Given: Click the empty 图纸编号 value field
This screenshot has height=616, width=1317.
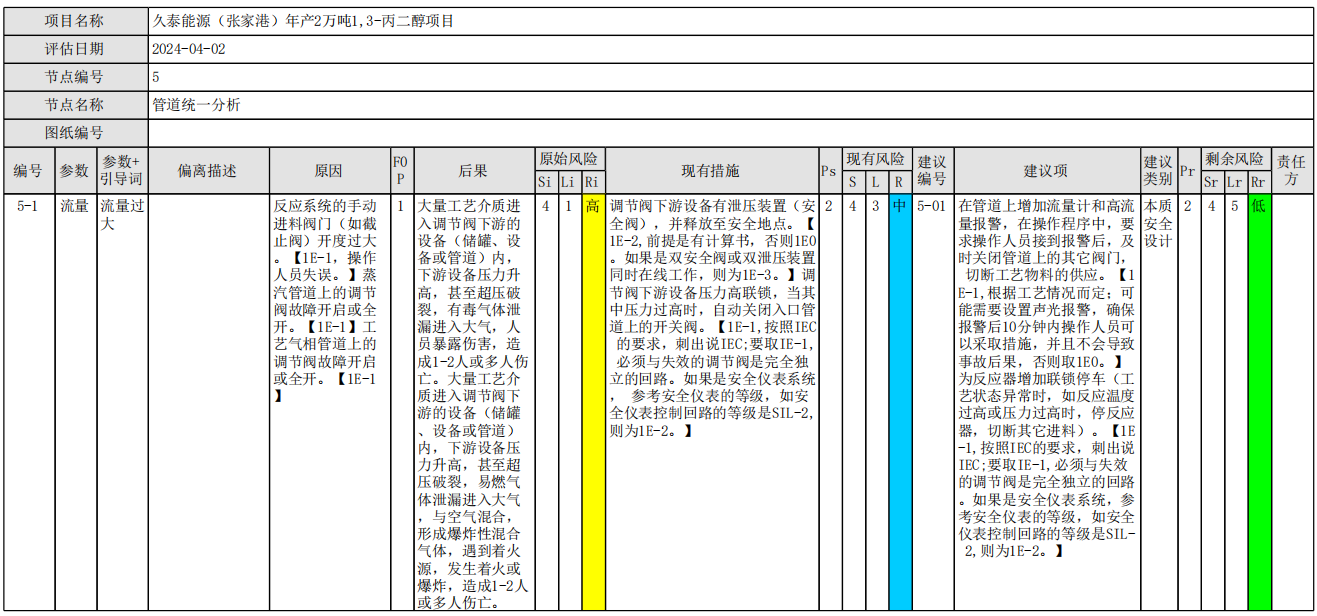Looking at the screenshot, I should click(x=731, y=133).
